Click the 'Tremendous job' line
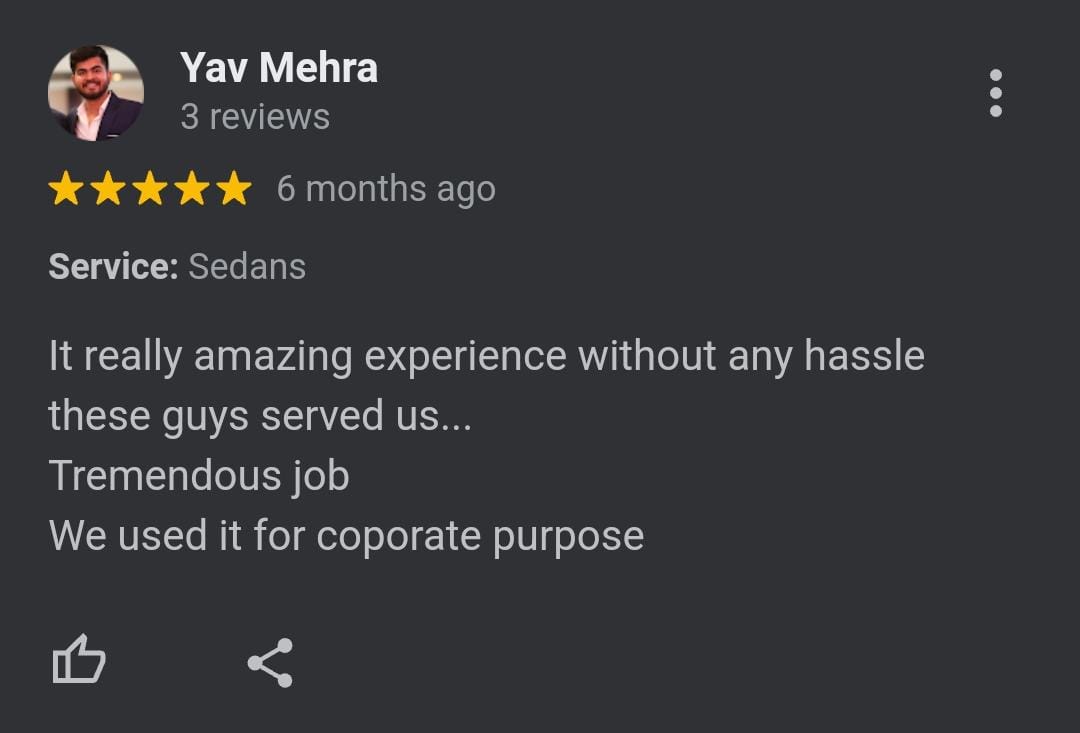 pyautogui.click(x=199, y=476)
